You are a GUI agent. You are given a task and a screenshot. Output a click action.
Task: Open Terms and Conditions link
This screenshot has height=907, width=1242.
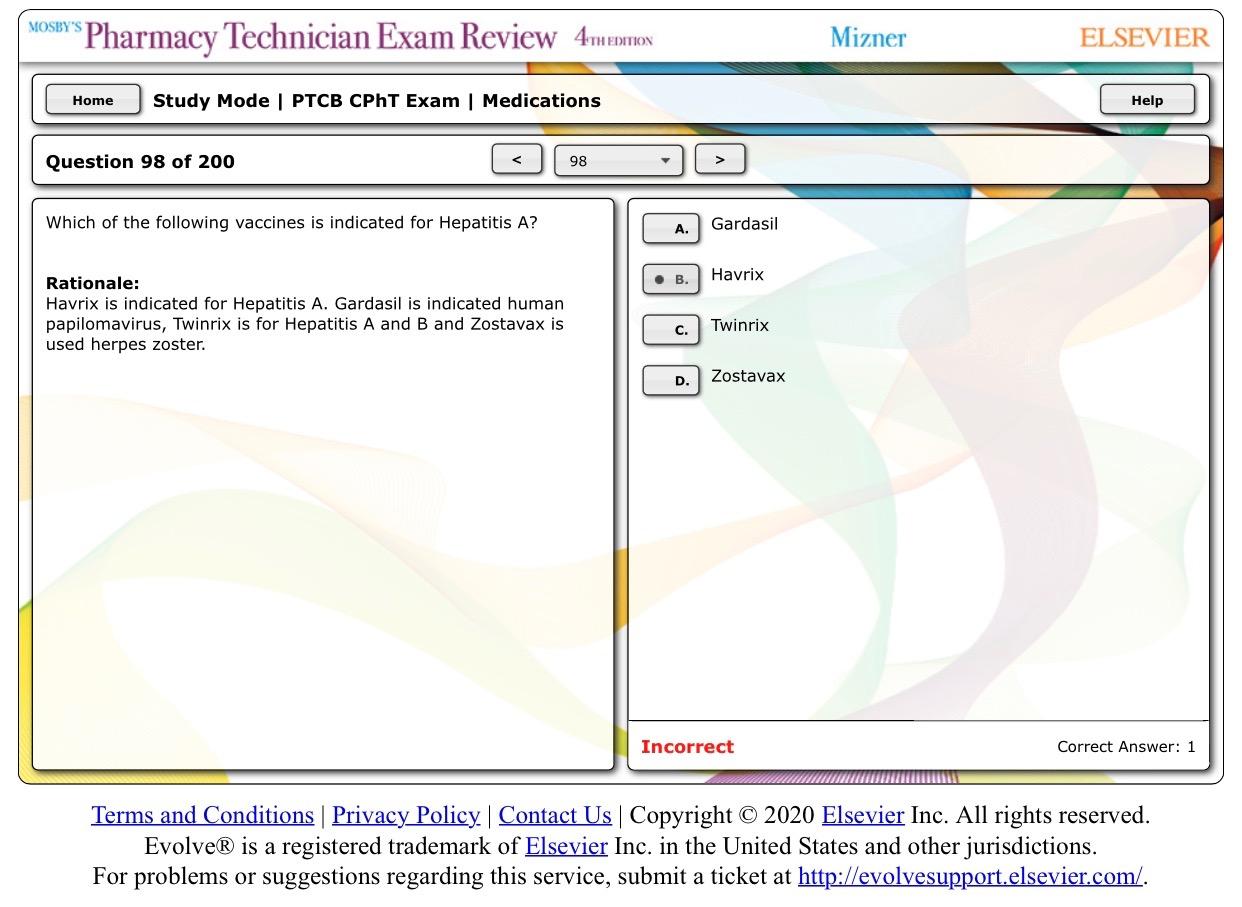pyautogui.click(x=202, y=815)
